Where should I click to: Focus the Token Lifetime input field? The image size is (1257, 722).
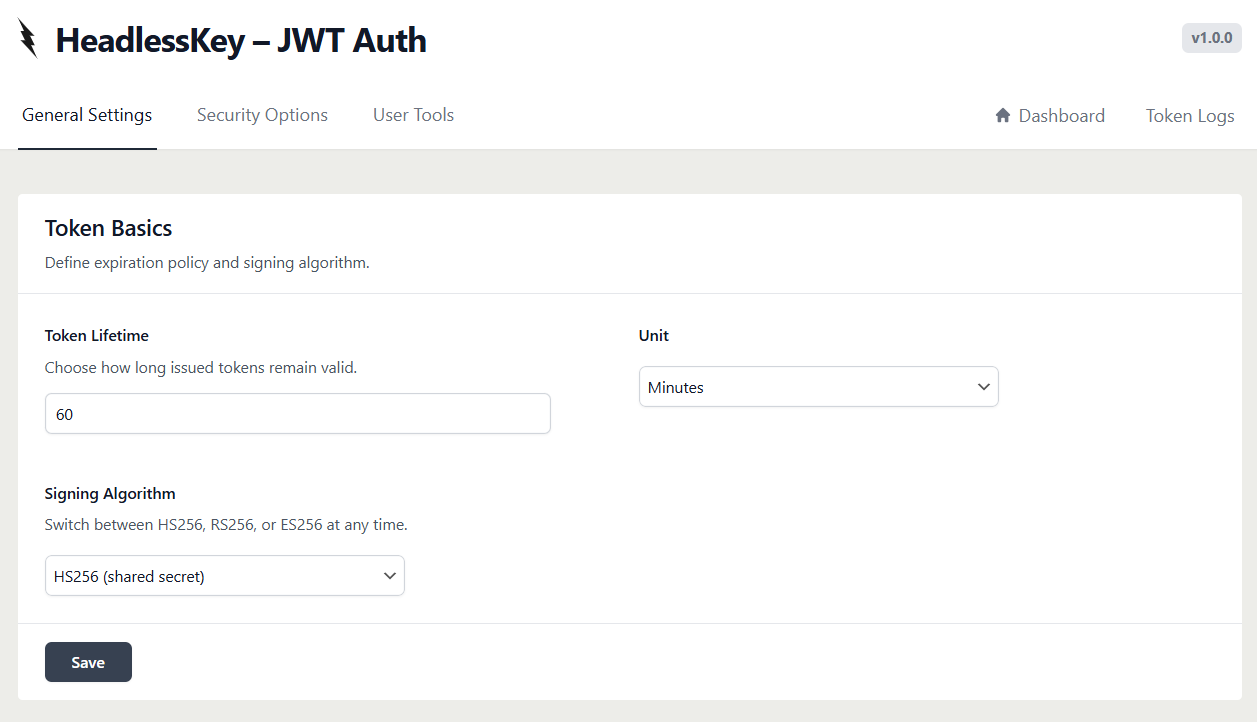click(x=297, y=414)
